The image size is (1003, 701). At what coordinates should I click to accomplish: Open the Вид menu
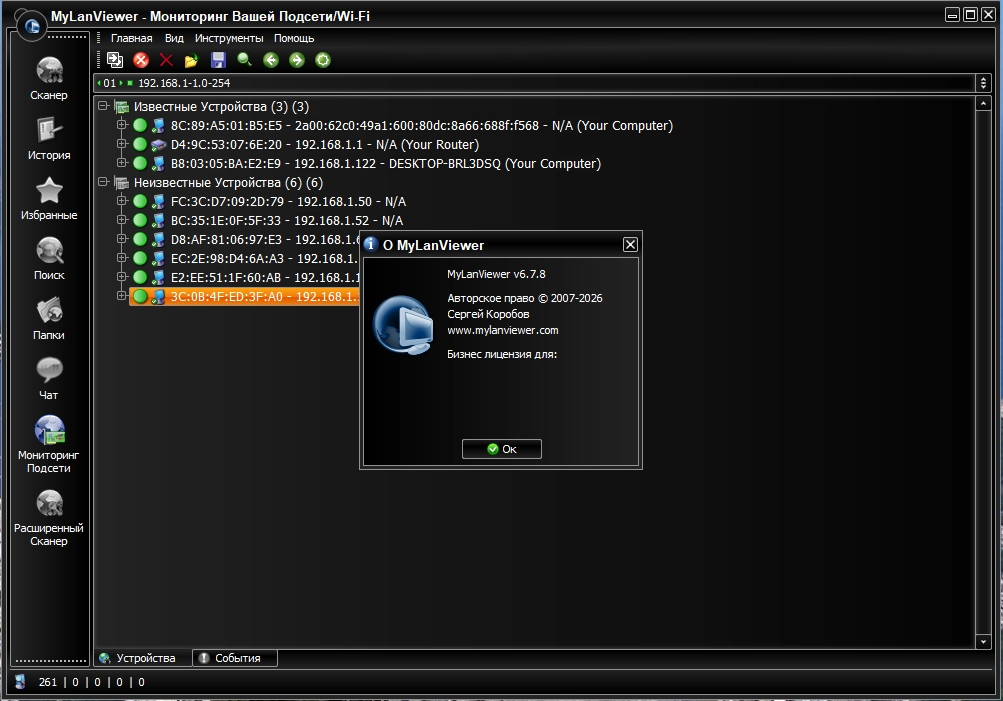(174, 38)
